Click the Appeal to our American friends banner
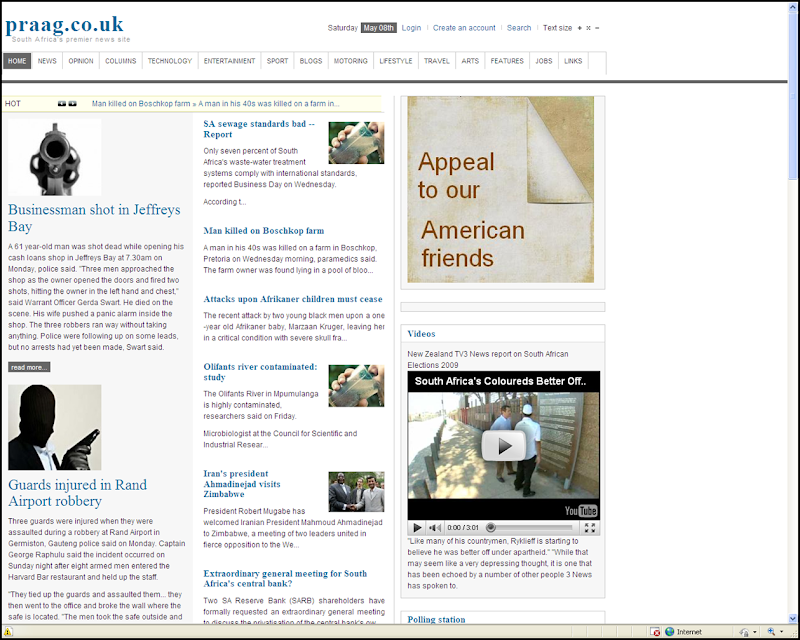The height and width of the screenshot is (640, 800). point(501,189)
